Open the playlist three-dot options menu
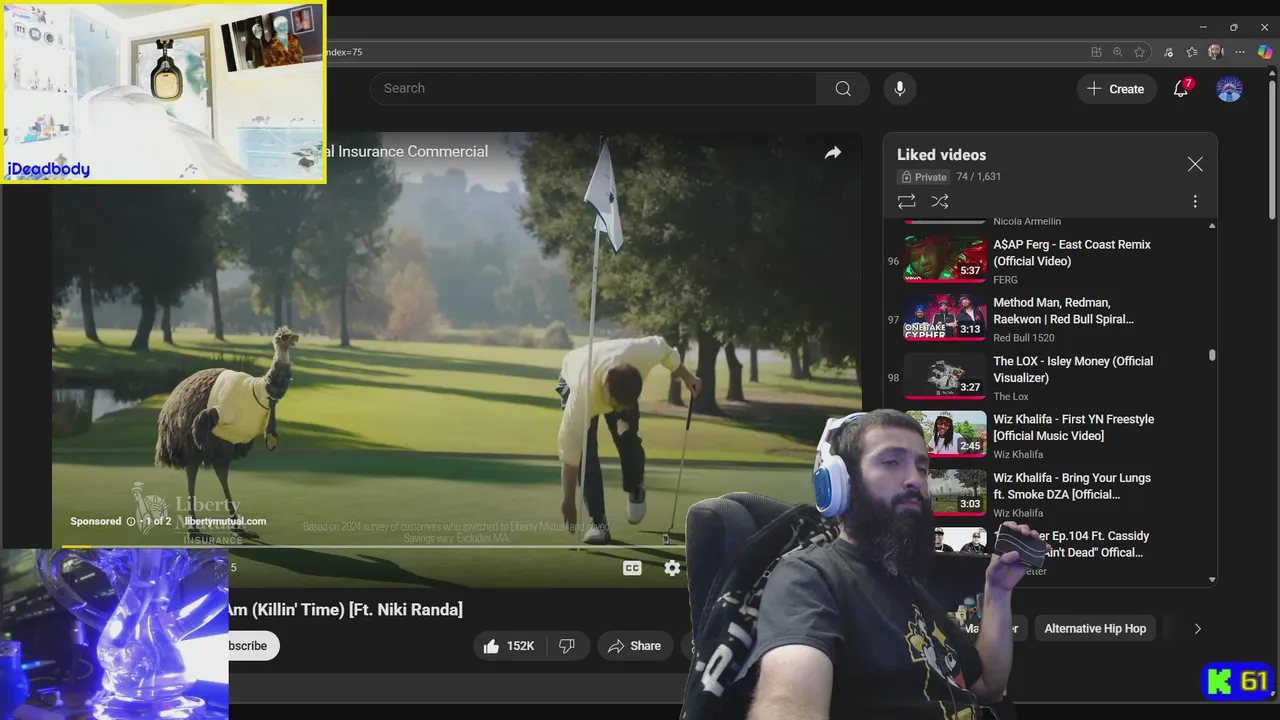 [x=1195, y=201]
